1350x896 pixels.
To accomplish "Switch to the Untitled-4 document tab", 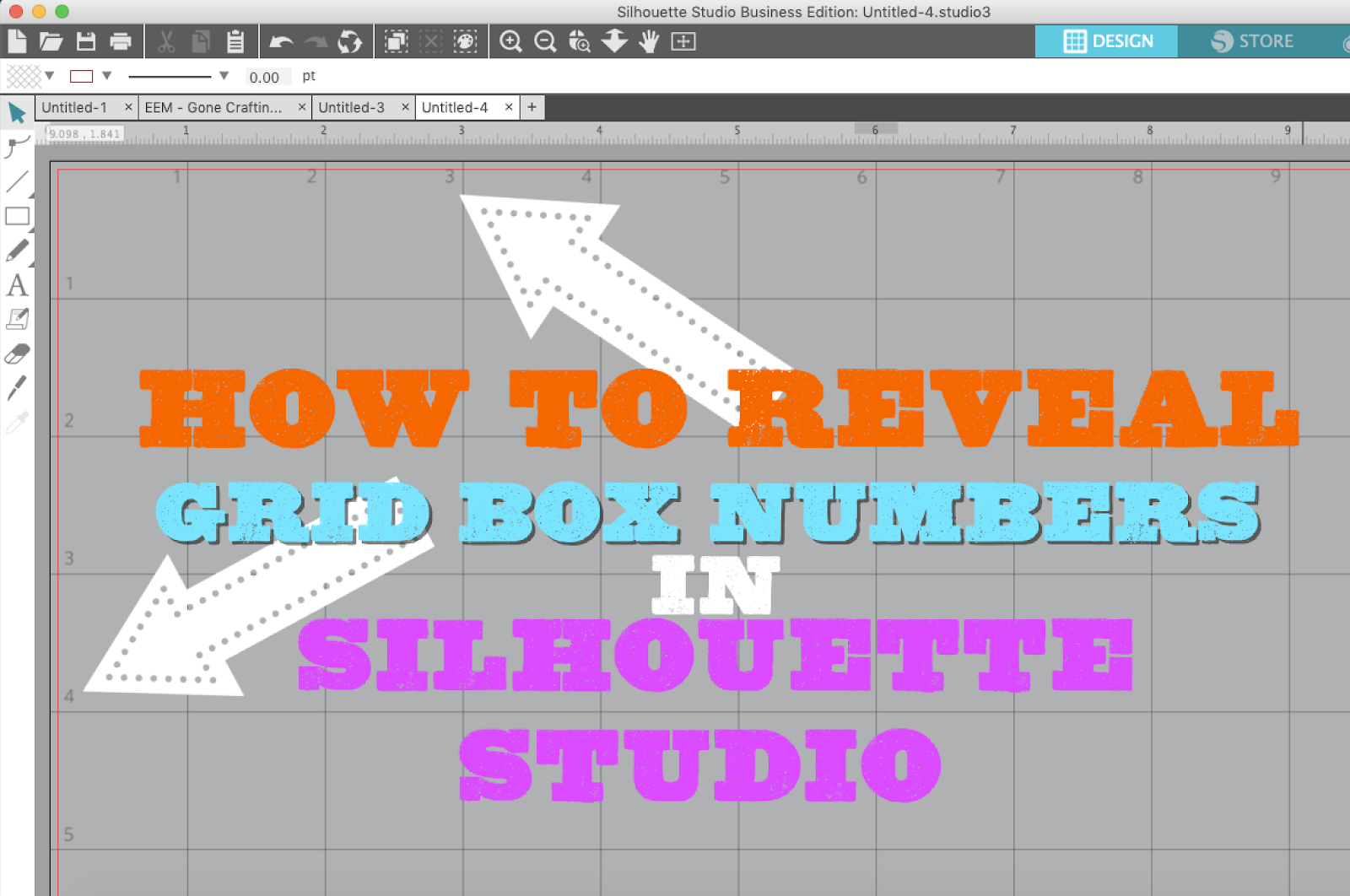I will (x=455, y=107).
